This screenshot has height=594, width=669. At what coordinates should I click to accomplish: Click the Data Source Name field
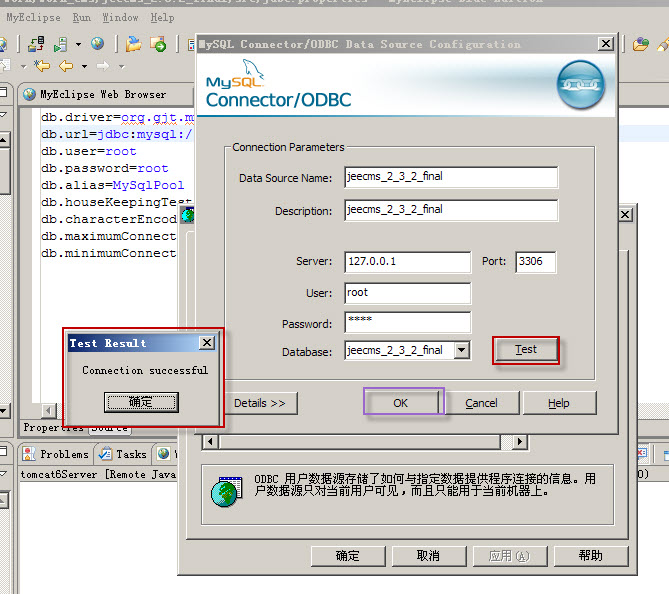tap(451, 177)
